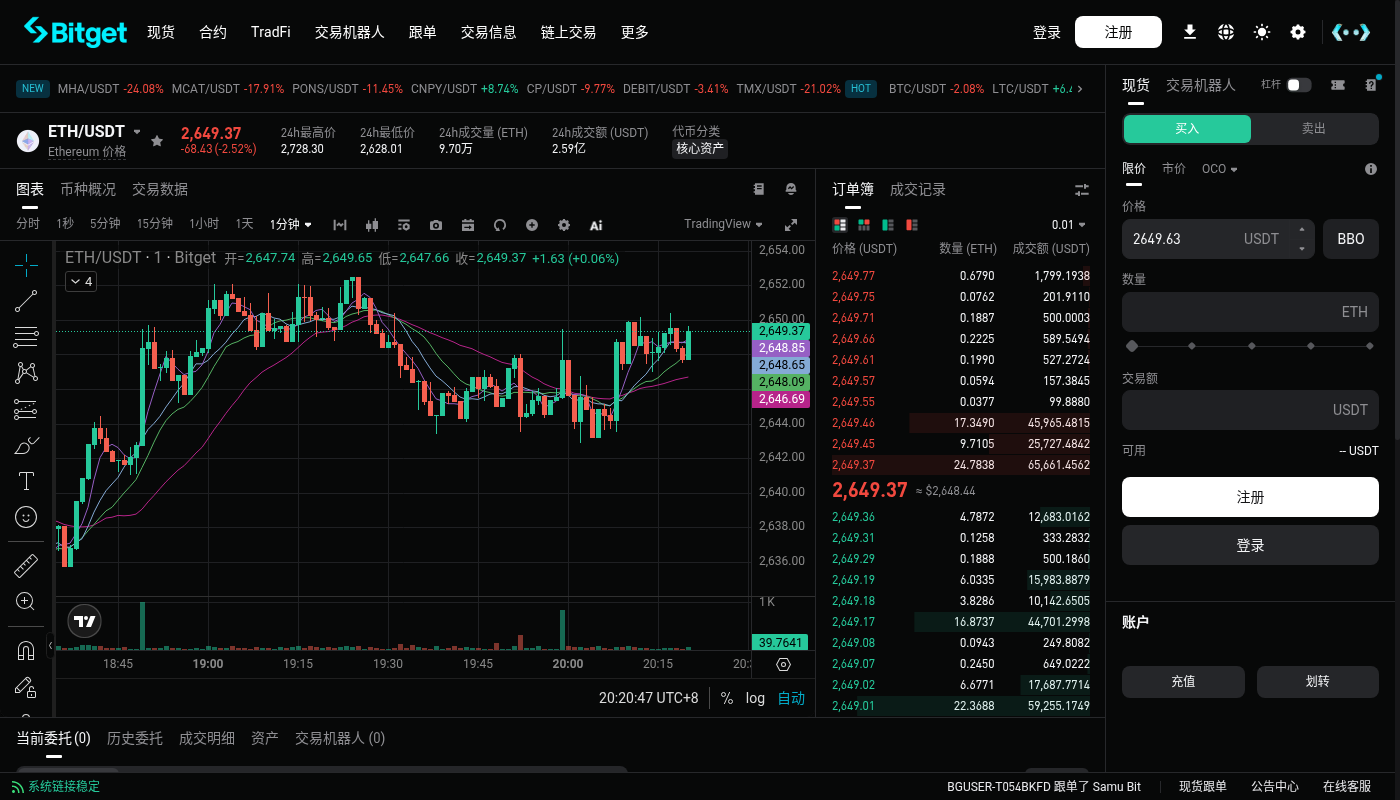Viewport: 1400px width, 800px height.
Task: Expand chart to fullscreen
Action: coord(791,225)
